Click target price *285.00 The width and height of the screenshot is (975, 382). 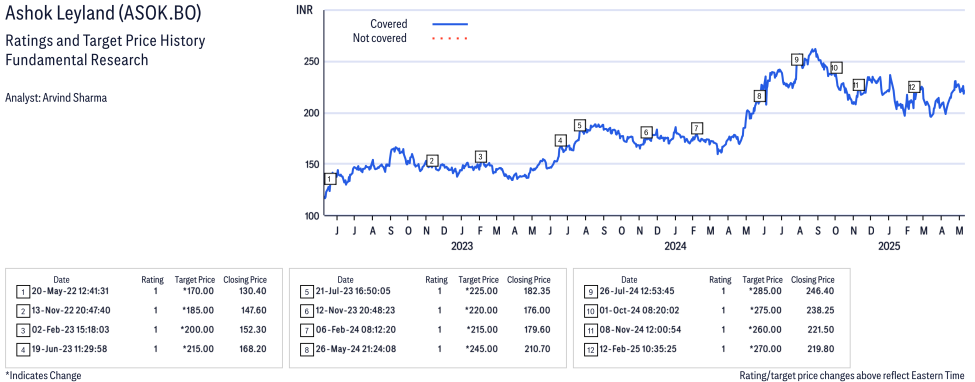point(765,291)
